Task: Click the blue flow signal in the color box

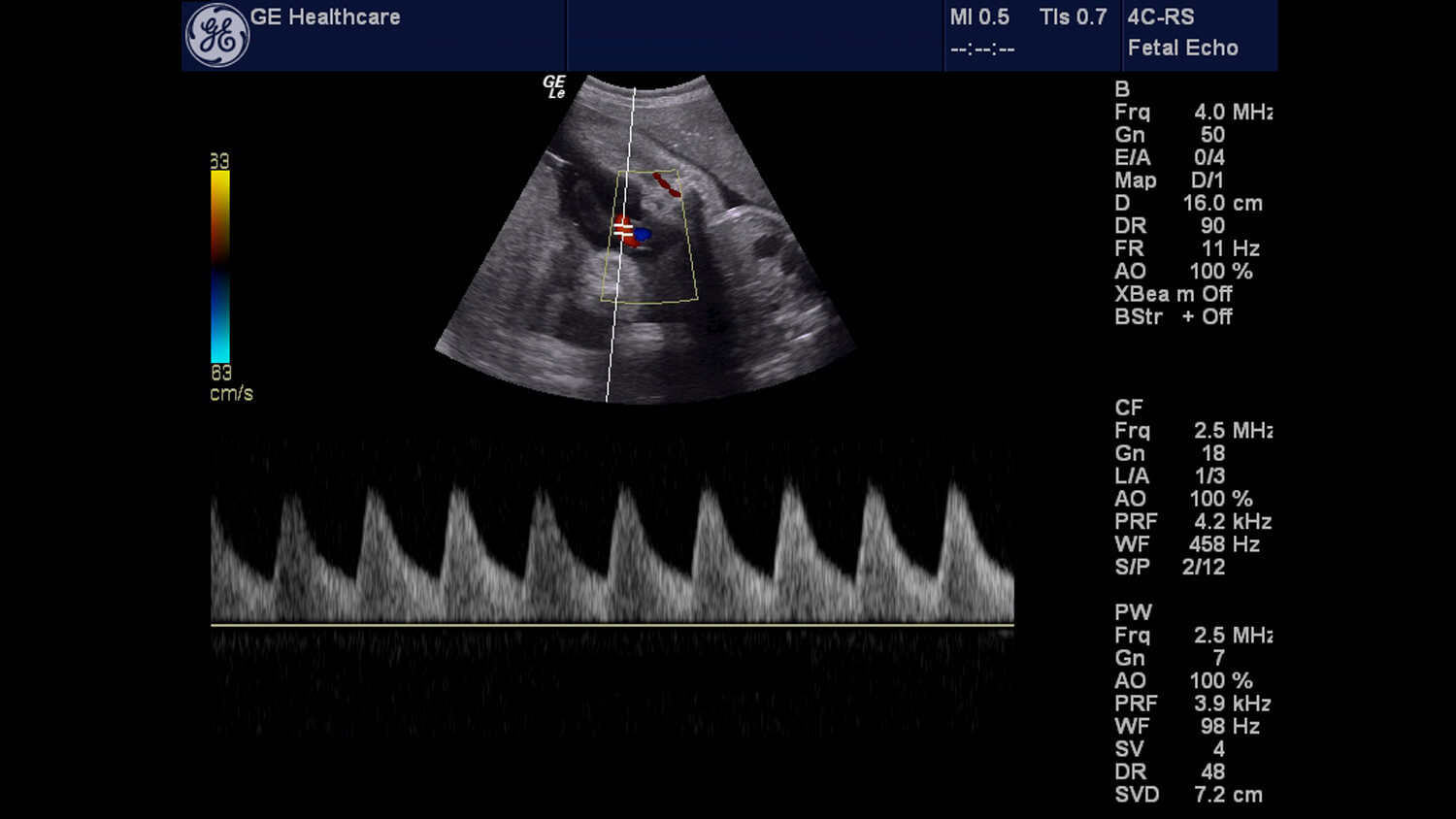Action: pos(642,234)
